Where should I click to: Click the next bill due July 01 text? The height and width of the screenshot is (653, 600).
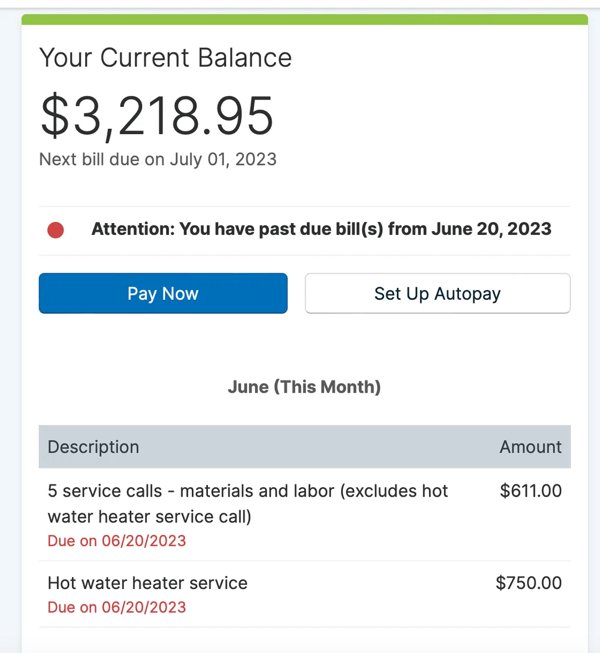[x=158, y=160]
